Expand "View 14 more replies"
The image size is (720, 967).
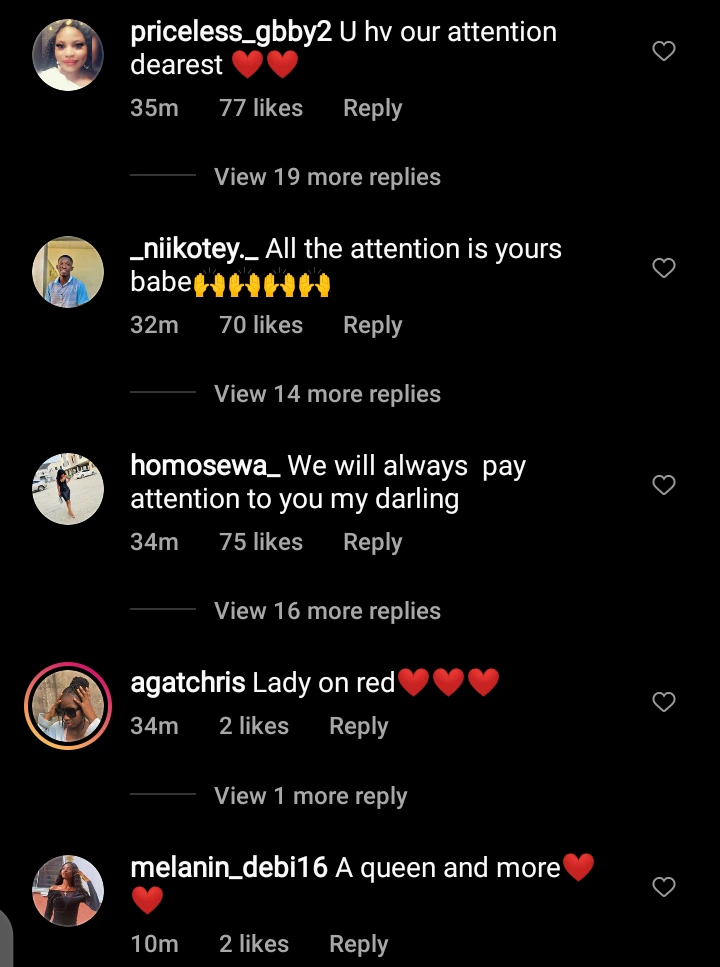click(328, 394)
